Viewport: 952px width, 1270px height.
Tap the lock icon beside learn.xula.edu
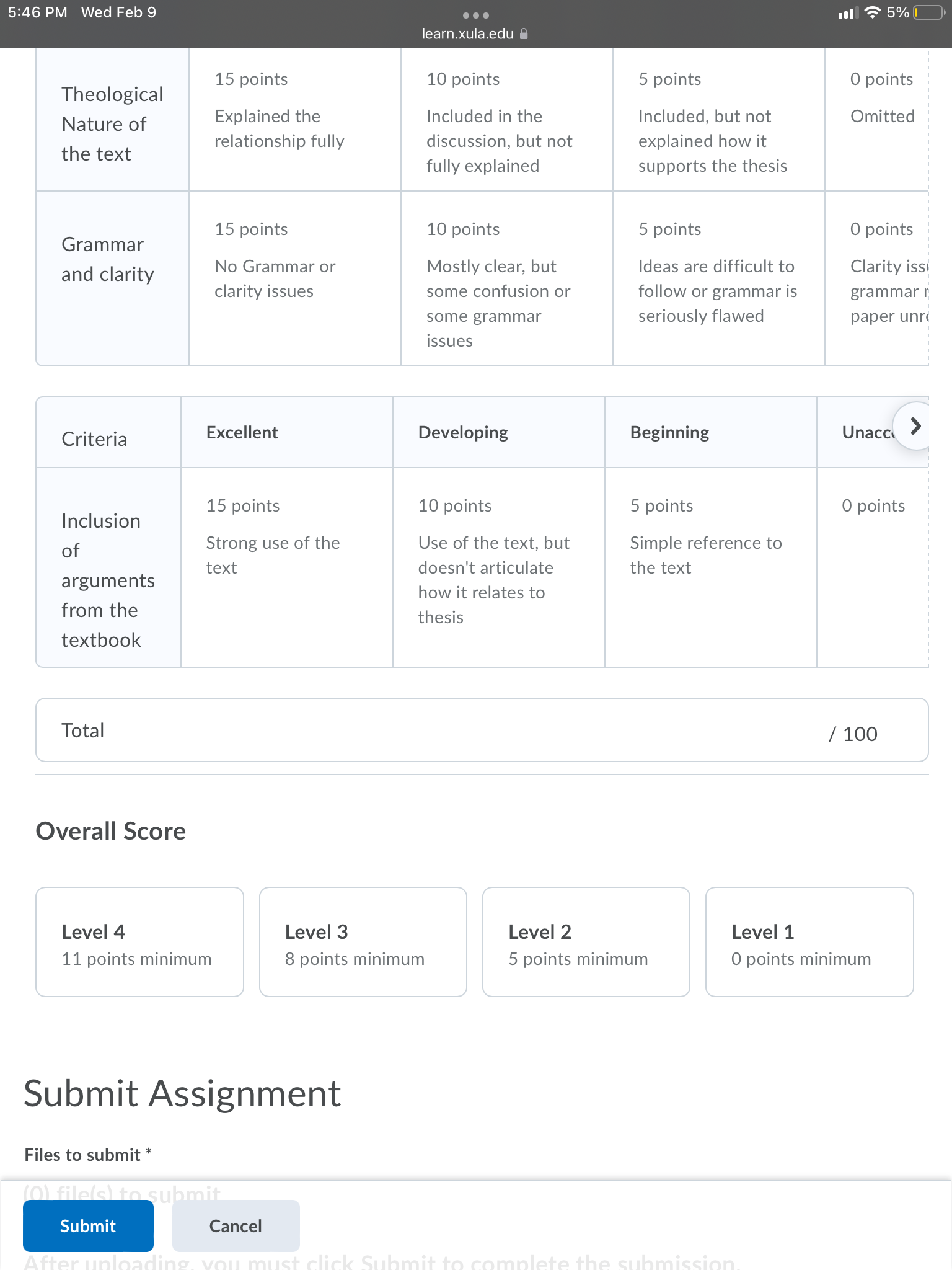tap(524, 33)
